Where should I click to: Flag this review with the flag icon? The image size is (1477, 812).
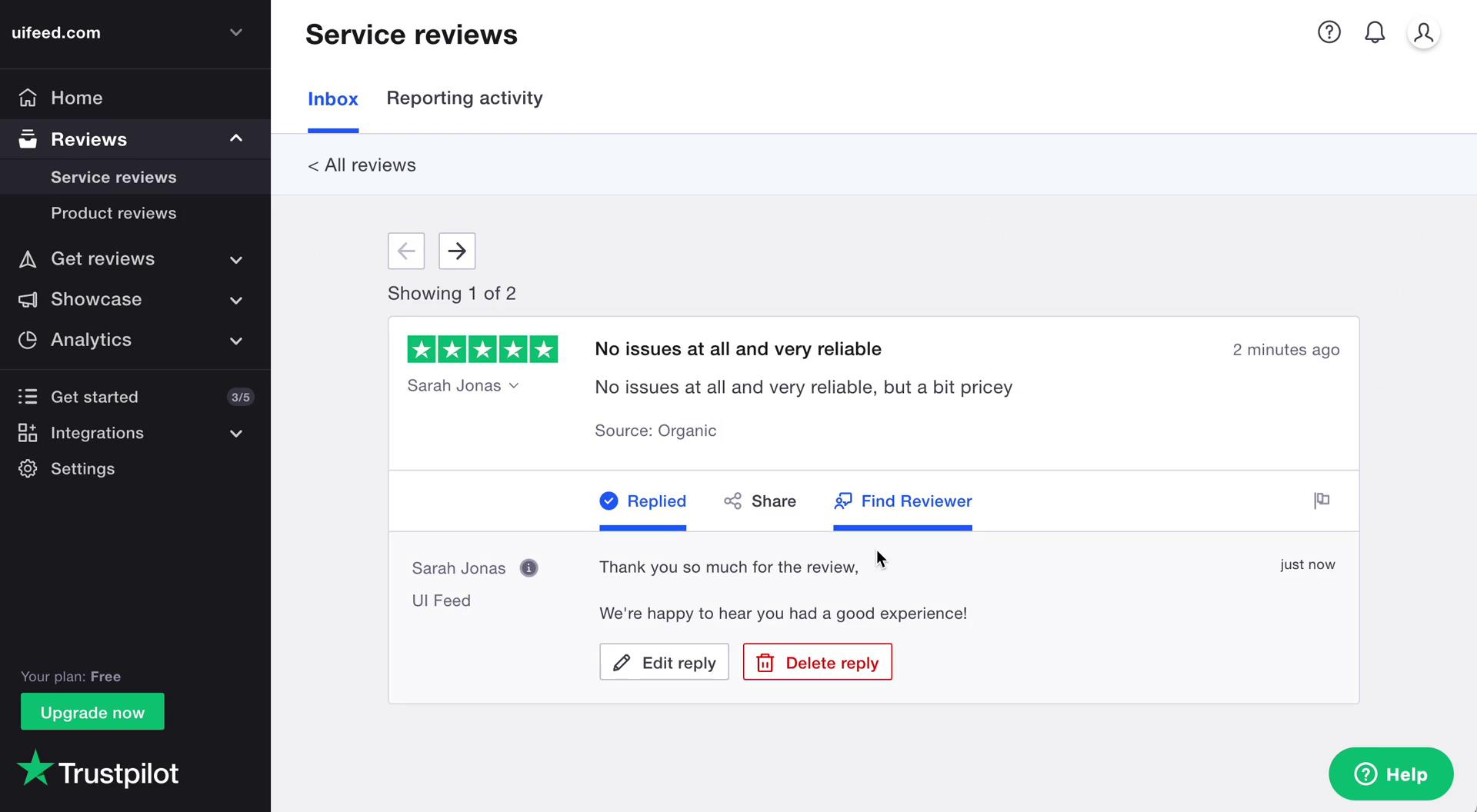coord(1322,501)
